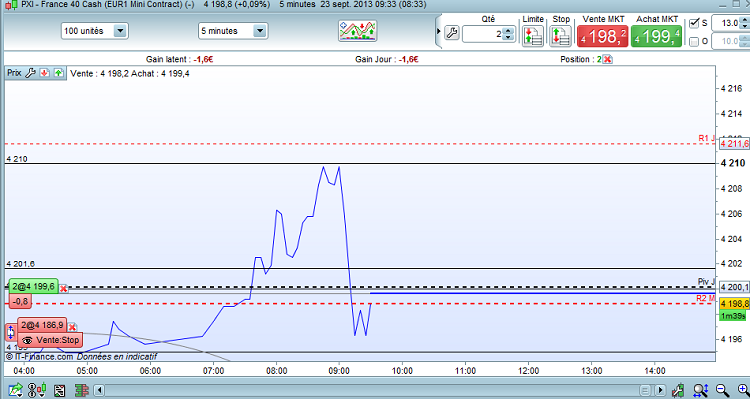Click the zoom-fit magnifier with arrows
Screen dimensions: 750x399
(701, 390)
